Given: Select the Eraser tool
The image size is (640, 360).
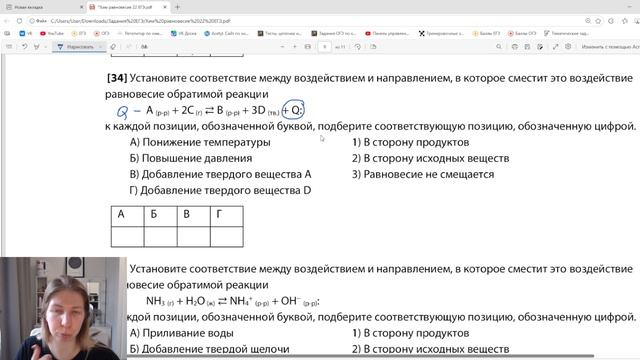Looking at the screenshot, I should click(113, 47).
